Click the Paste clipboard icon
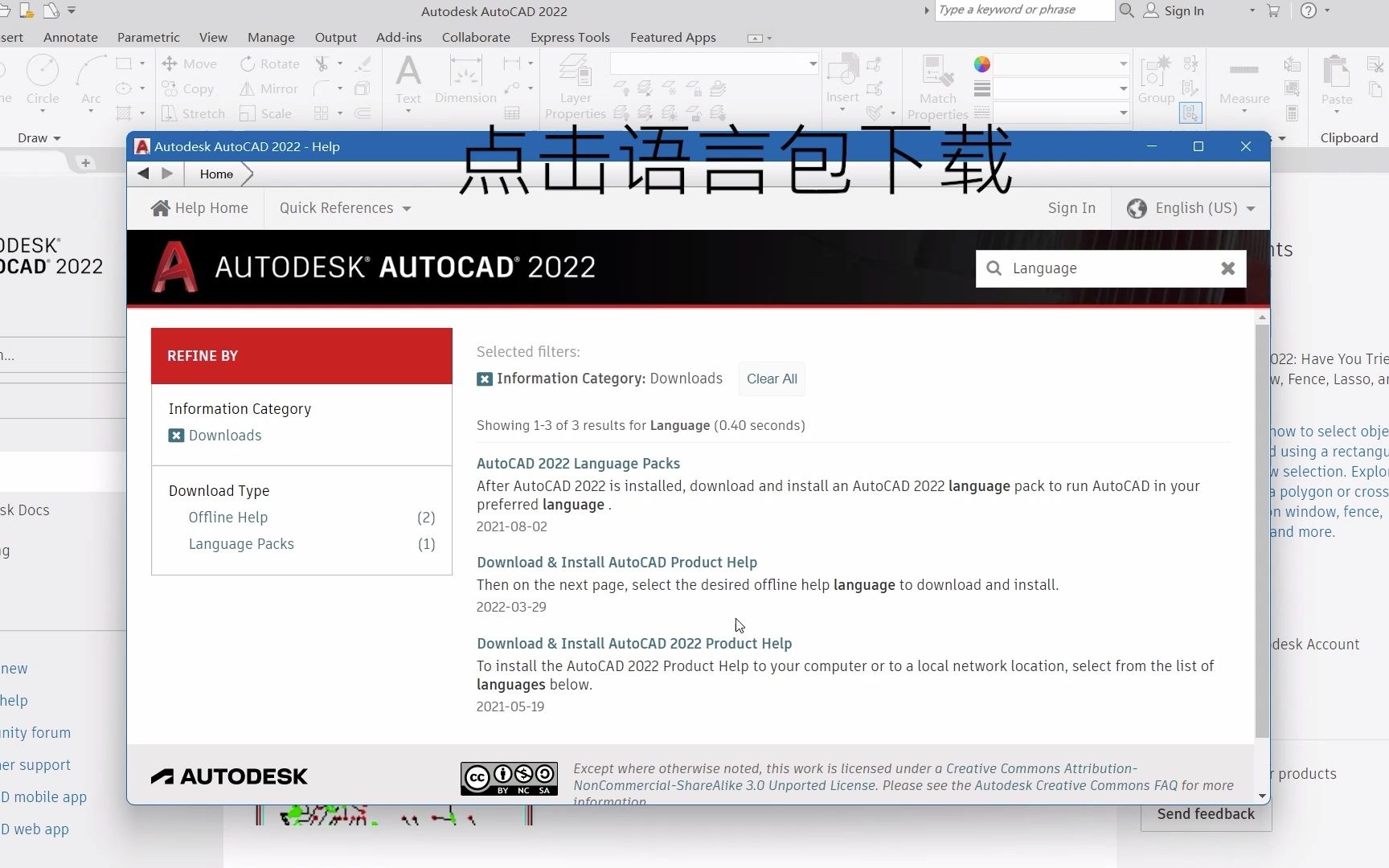Viewport: 1389px width, 868px height. click(1337, 79)
